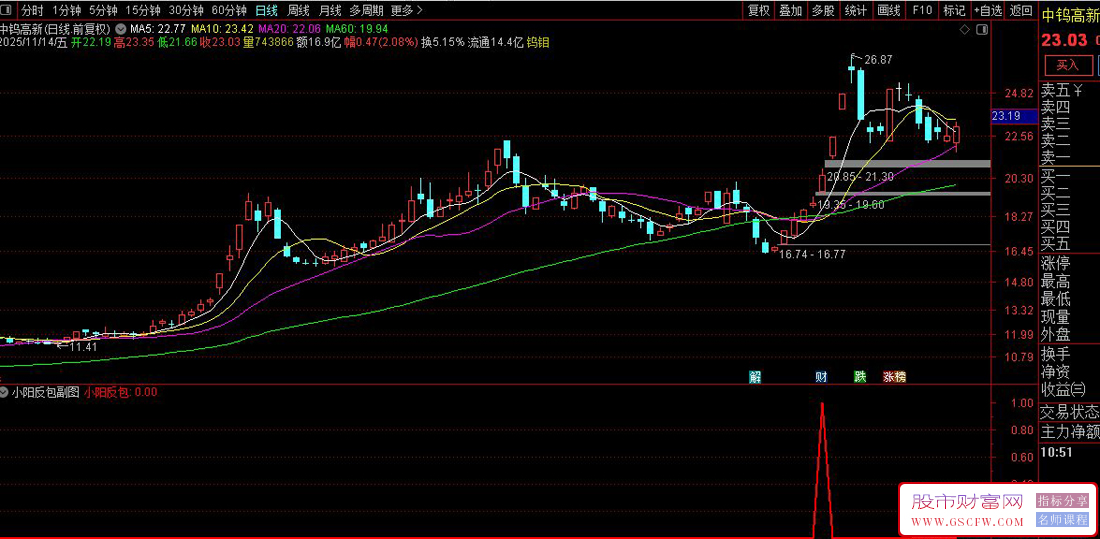Click the 涨停 label in side panel

tap(1056, 265)
